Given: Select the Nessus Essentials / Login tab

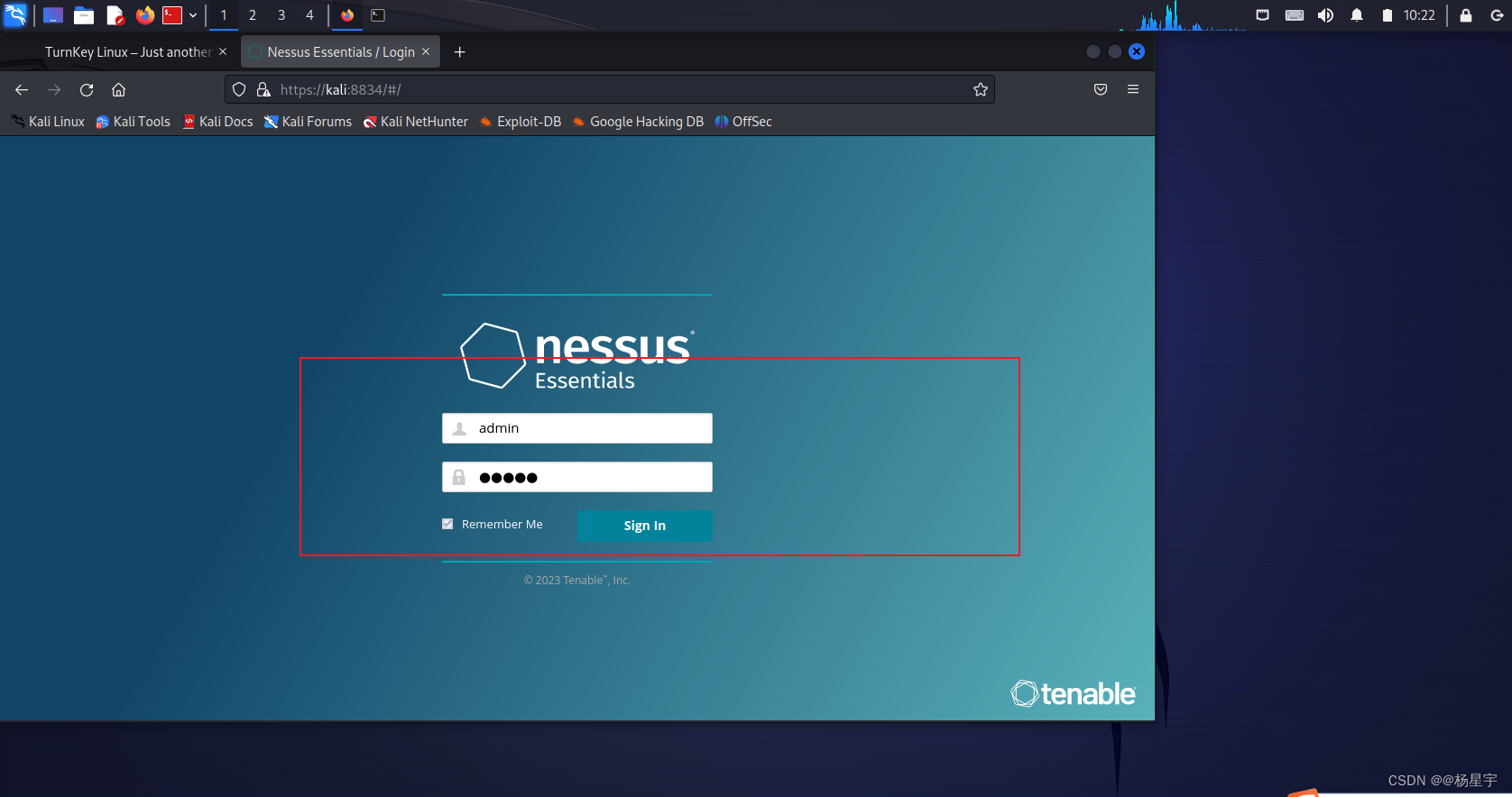Looking at the screenshot, I should pyautogui.click(x=341, y=52).
